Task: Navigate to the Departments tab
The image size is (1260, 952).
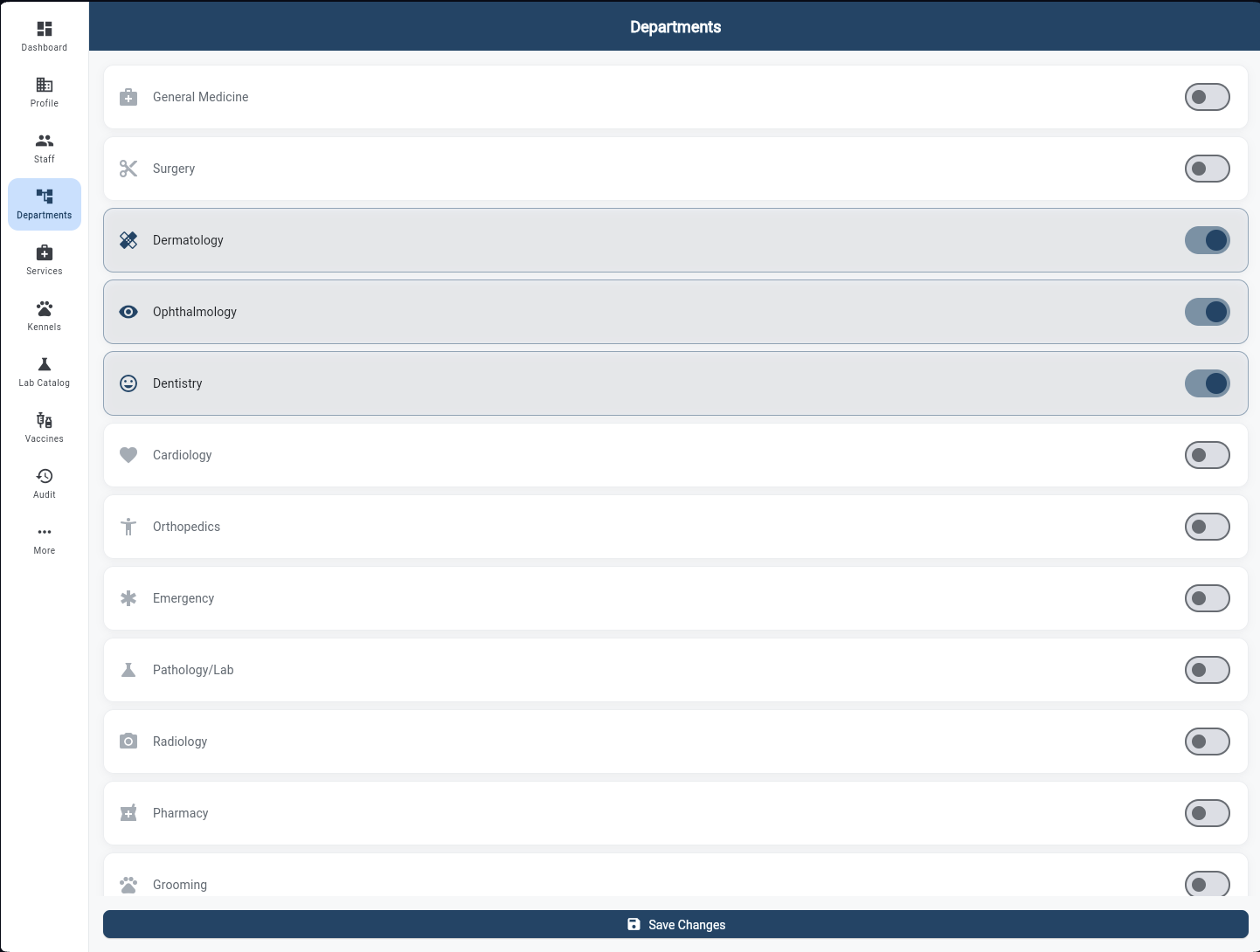Action: pos(44,204)
